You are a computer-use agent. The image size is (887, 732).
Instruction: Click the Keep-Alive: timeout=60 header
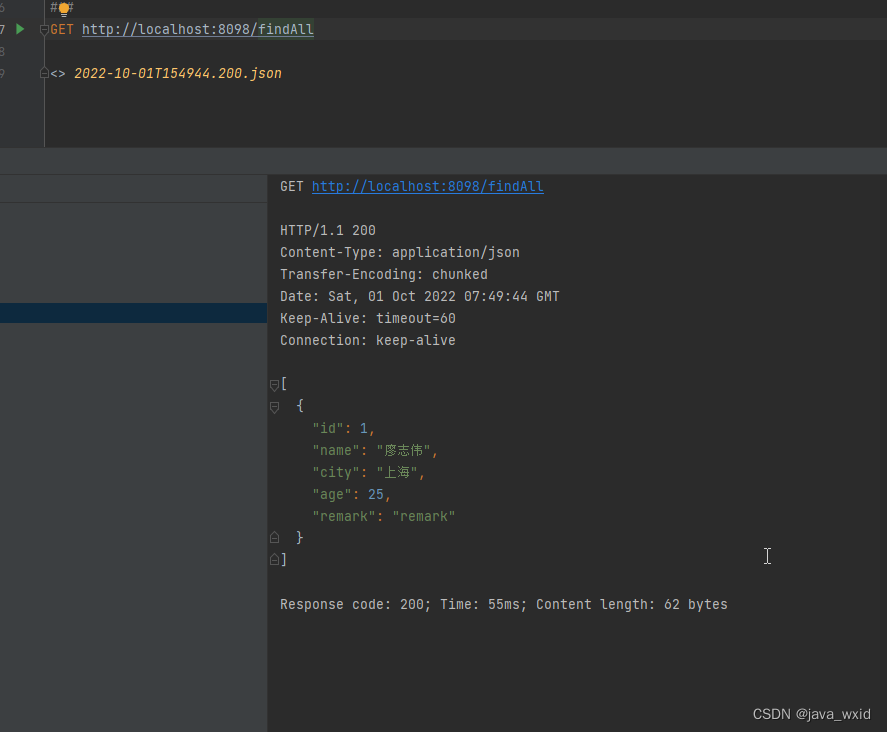[368, 318]
